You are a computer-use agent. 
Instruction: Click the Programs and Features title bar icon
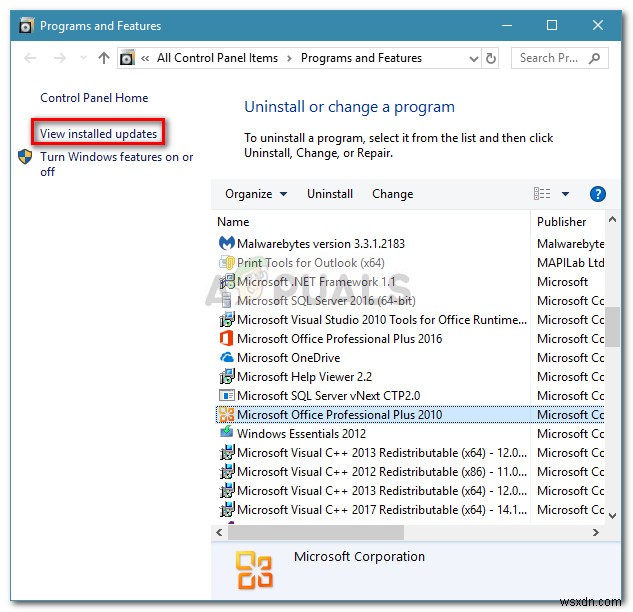pos(26,26)
